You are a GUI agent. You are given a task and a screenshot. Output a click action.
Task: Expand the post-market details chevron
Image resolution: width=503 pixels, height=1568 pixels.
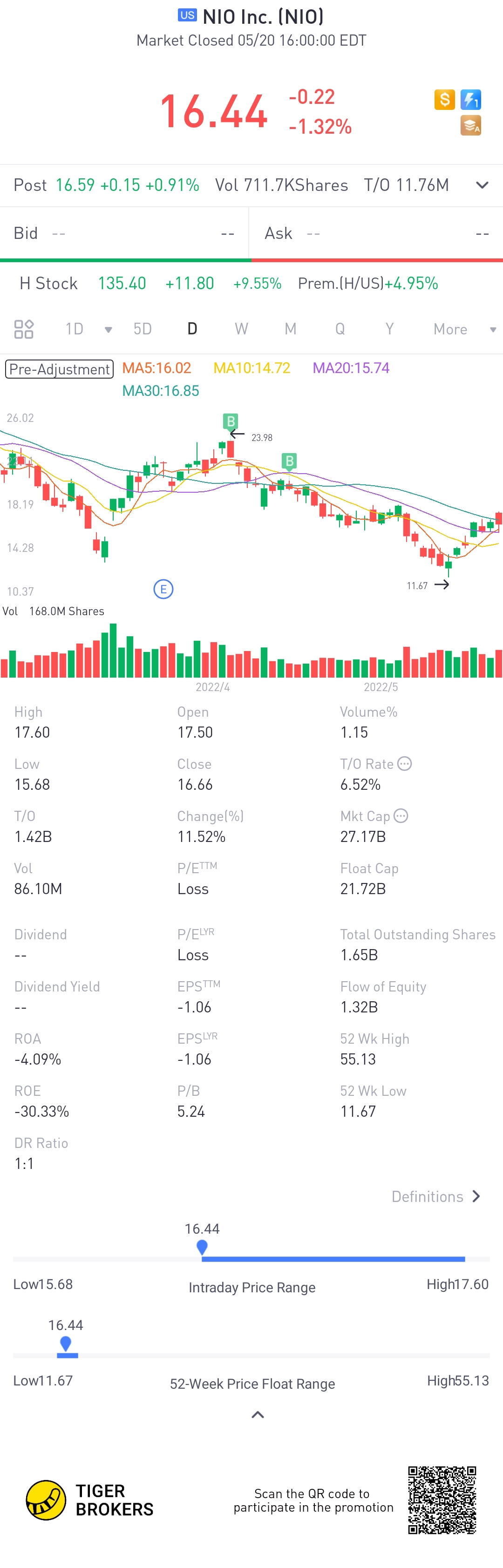[482, 185]
